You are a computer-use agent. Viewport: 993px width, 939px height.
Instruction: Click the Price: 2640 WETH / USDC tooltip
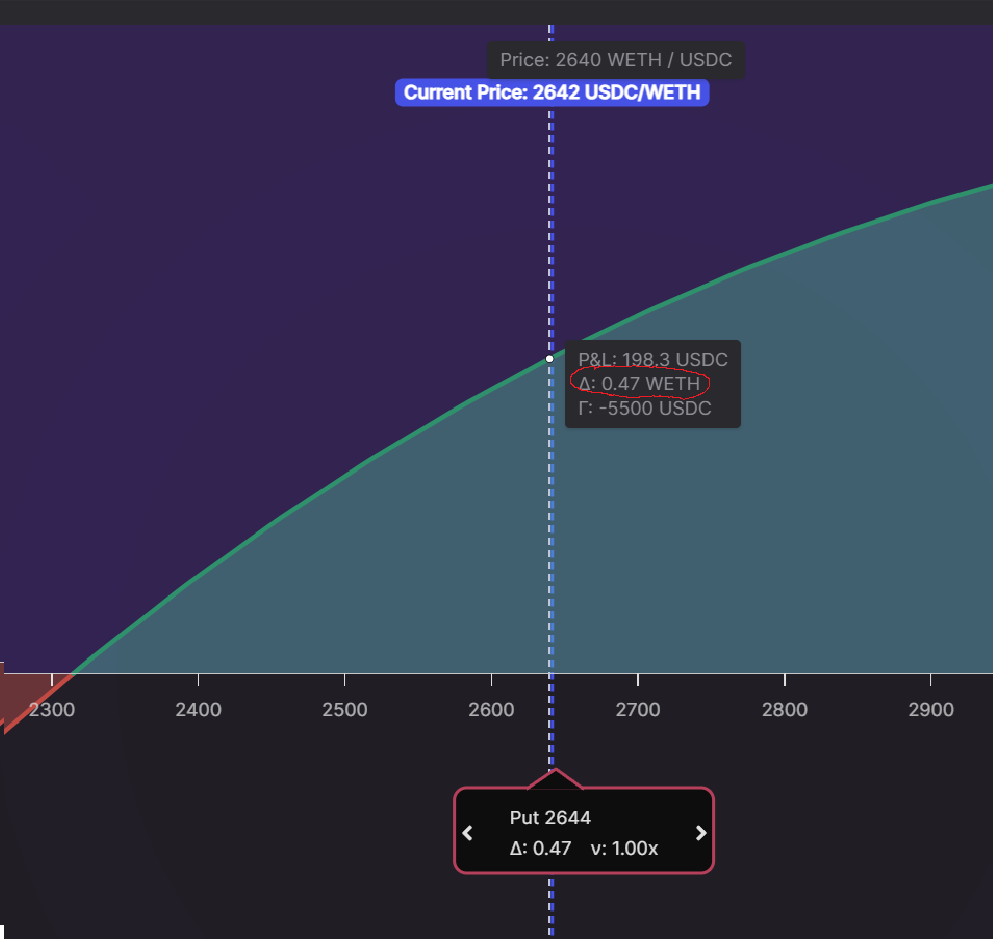pyautogui.click(x=616, y=60)
